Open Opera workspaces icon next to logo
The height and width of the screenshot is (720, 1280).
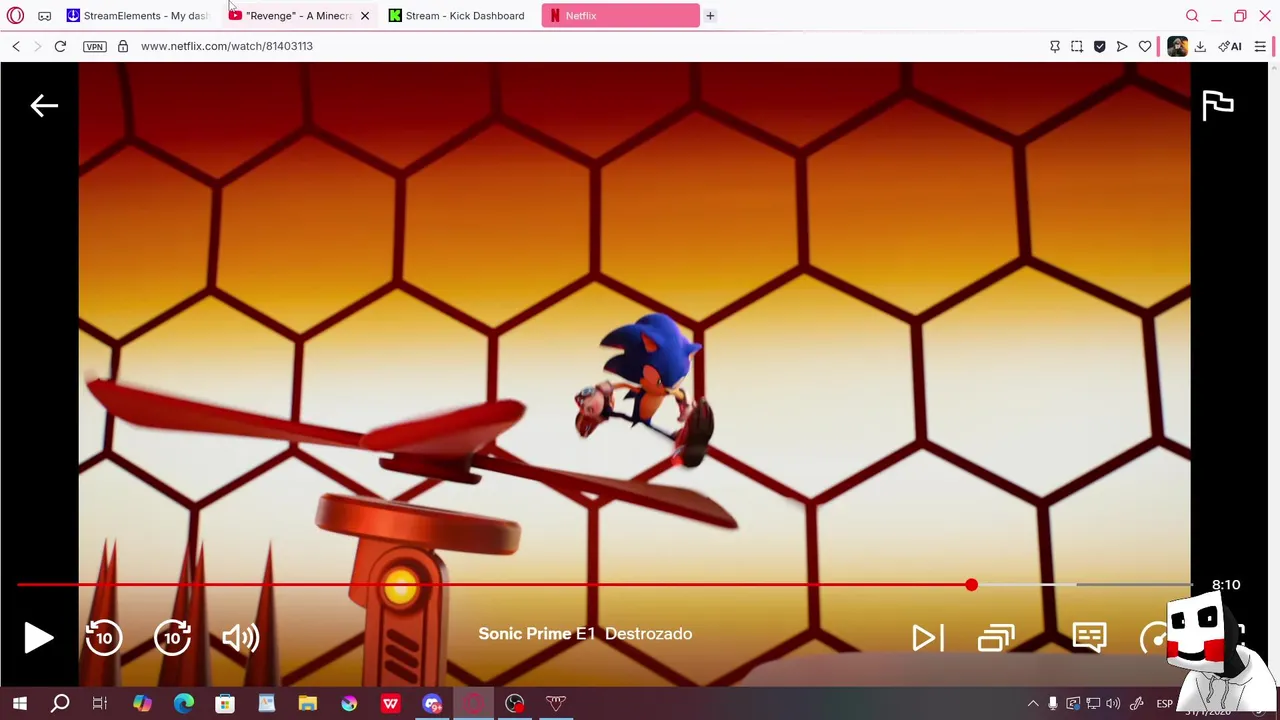(x=44, y=16)
